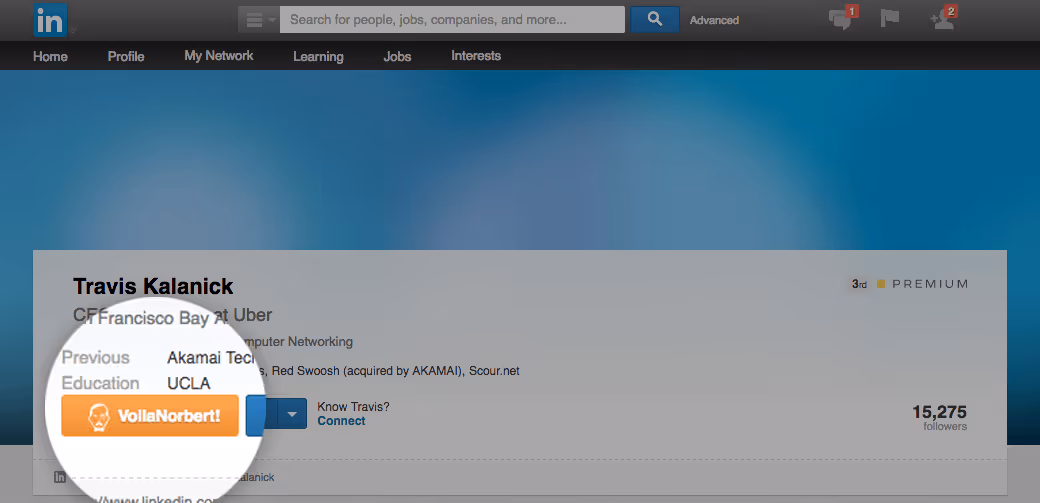Open Advanced search
This screenshot has width=1040, height=503.
(714, 21)
